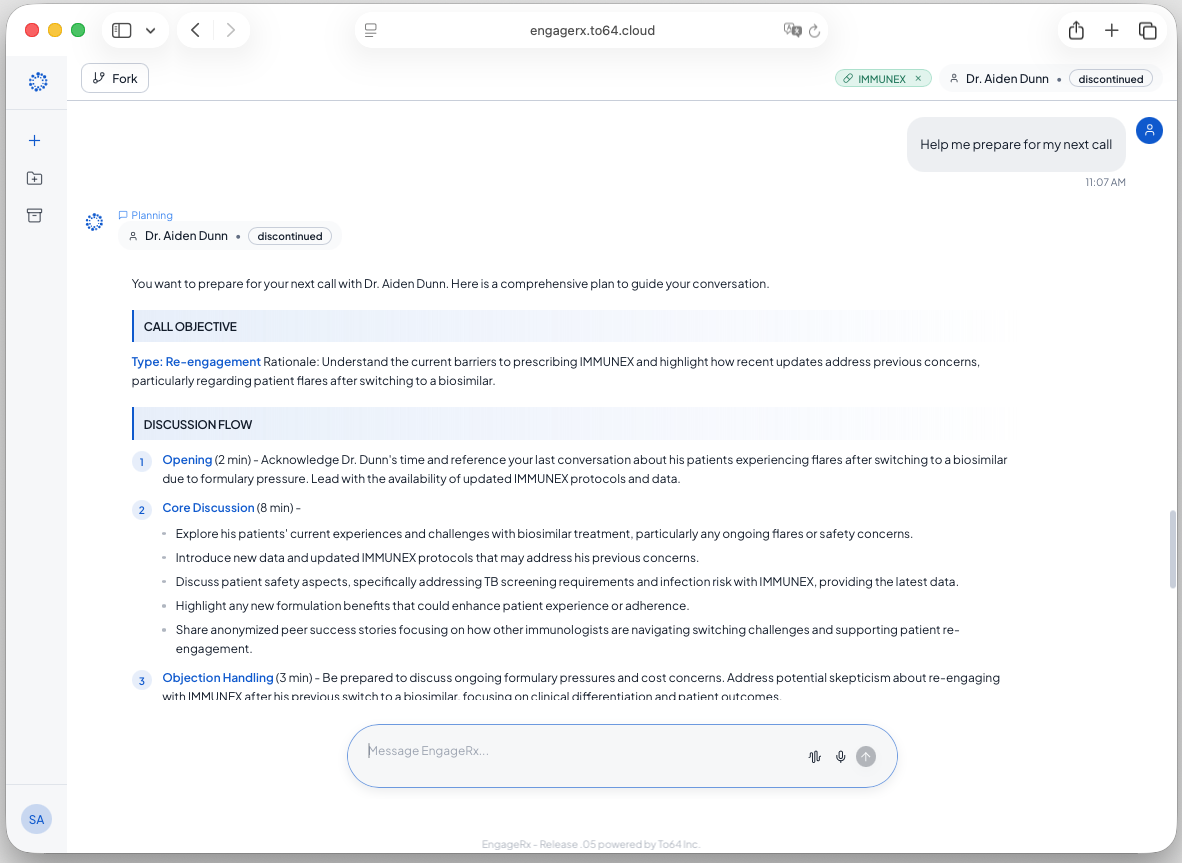Click the engagerx.to64.cloud address bar
Screen dimensions: 1182x863
coord(592,30)
